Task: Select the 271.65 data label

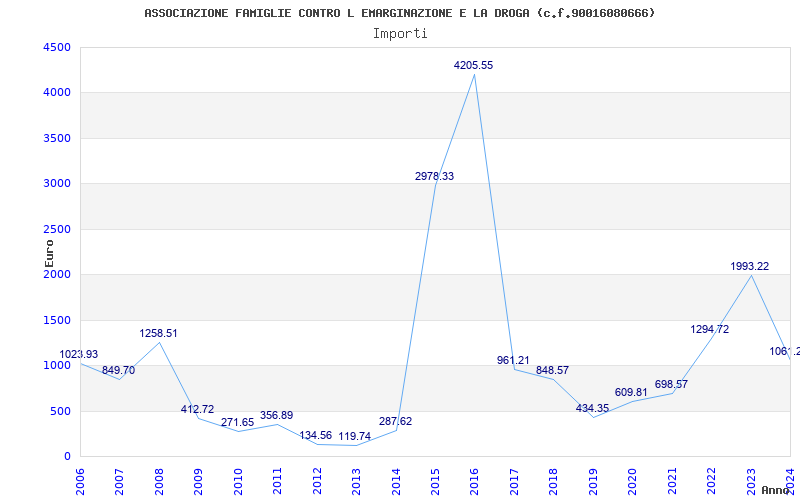Action: coord(237,422)
